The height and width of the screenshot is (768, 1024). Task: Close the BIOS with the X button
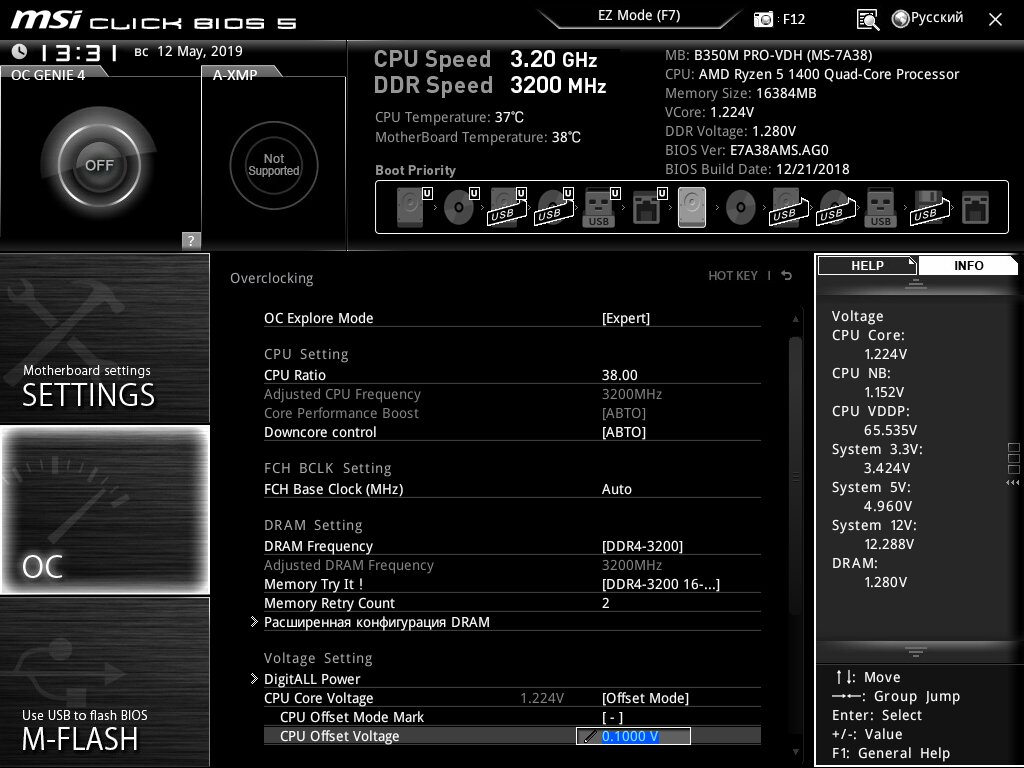(995, 20)
